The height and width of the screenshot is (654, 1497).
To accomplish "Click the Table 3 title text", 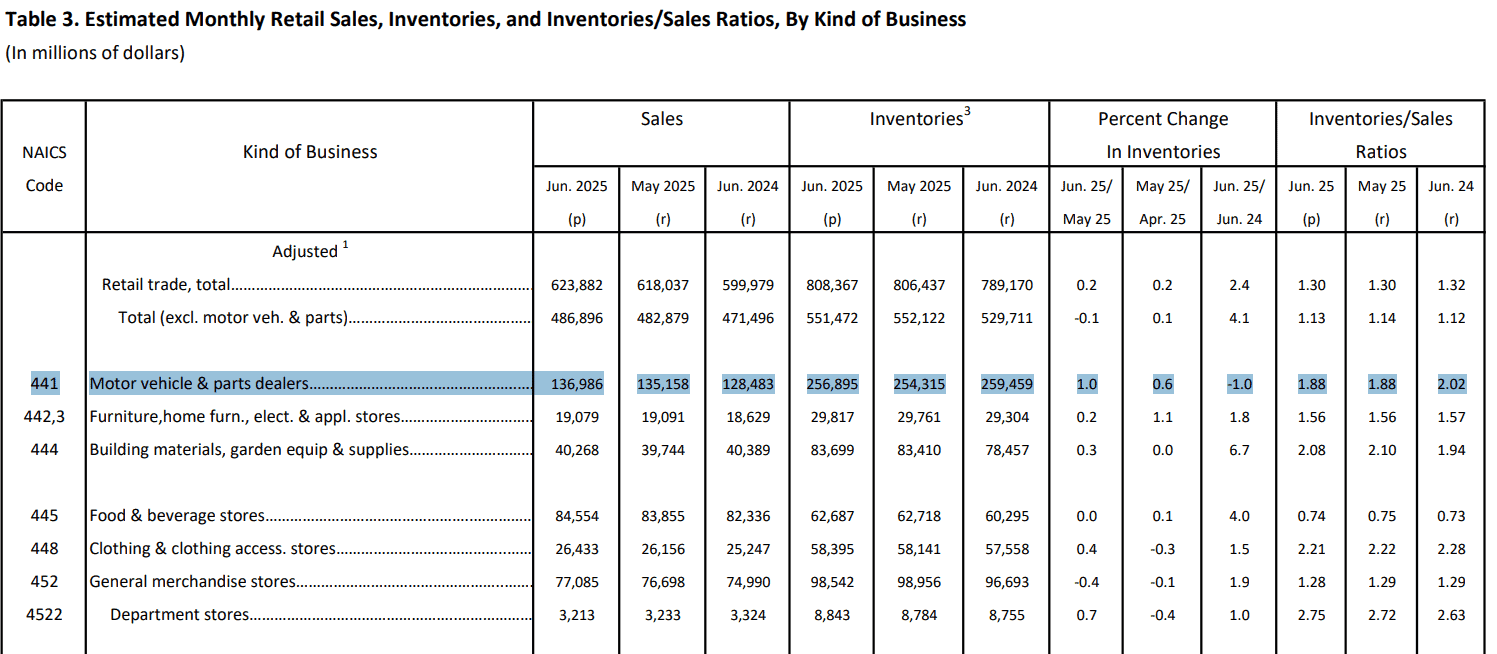I will pos(486,19).
